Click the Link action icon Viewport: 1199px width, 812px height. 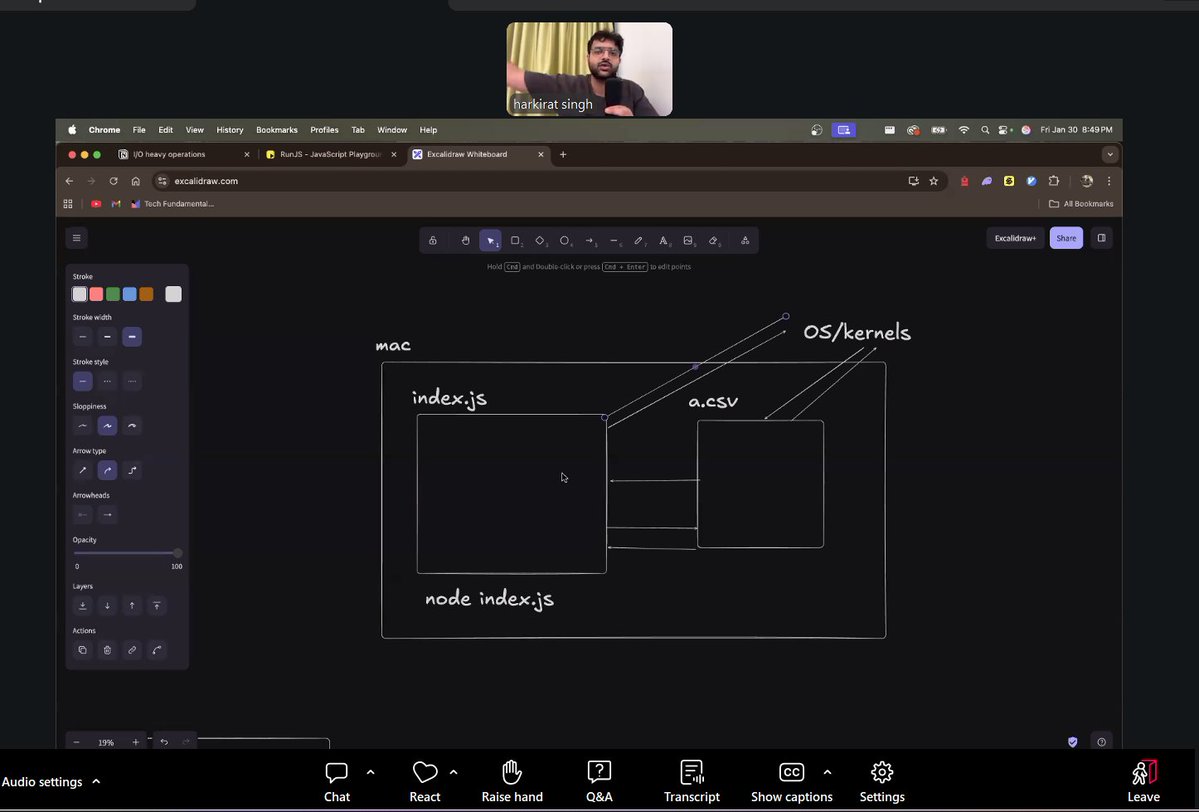point(132,650)
